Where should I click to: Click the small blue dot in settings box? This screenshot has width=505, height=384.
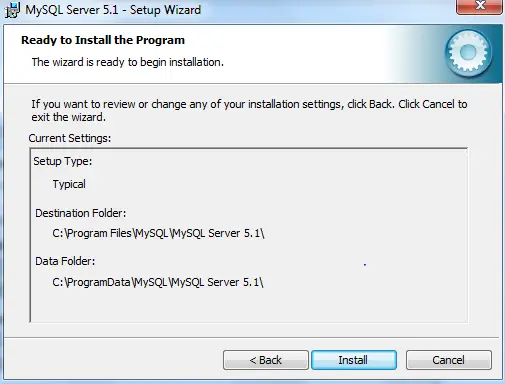pyautogui.click(x=365, y=265)
